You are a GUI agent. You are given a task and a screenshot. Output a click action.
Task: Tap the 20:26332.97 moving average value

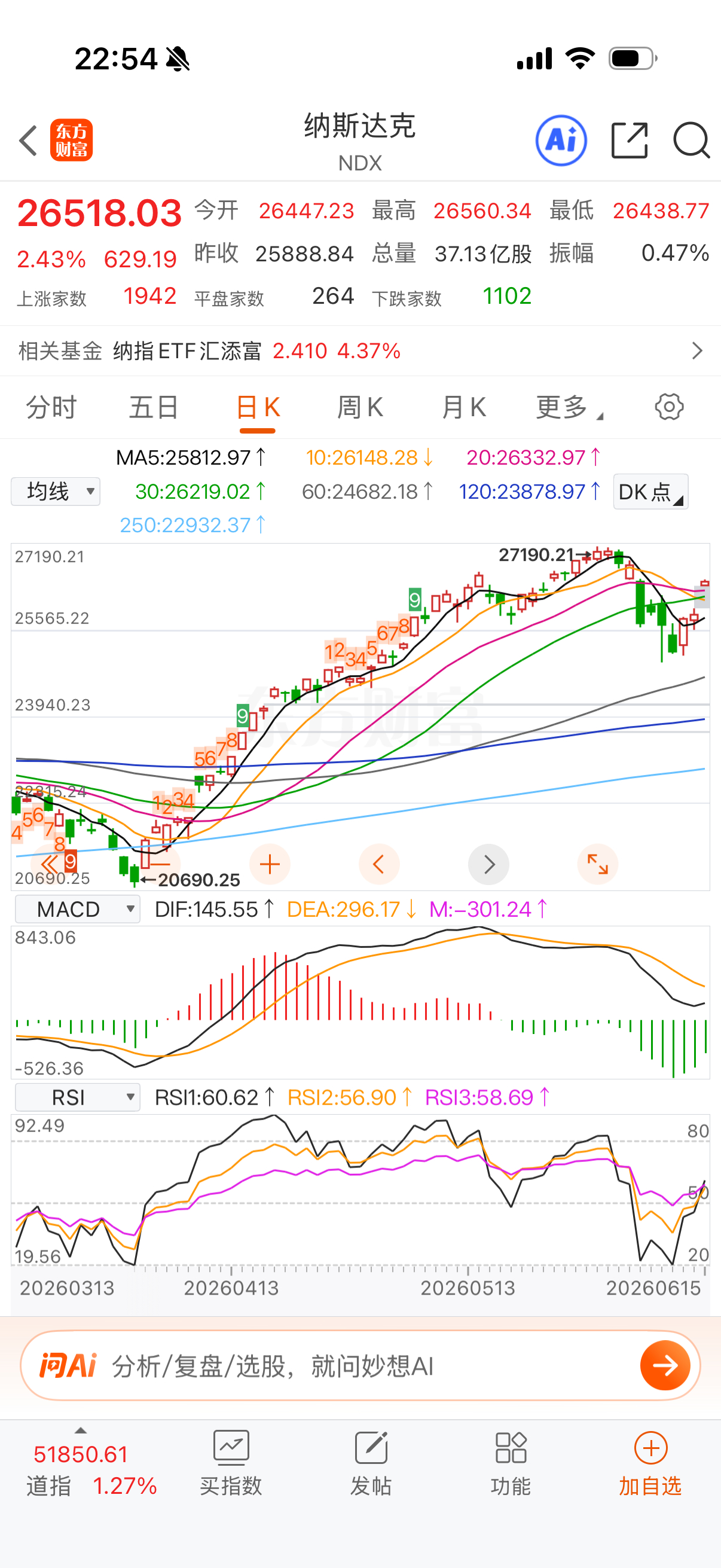point(534,457)
